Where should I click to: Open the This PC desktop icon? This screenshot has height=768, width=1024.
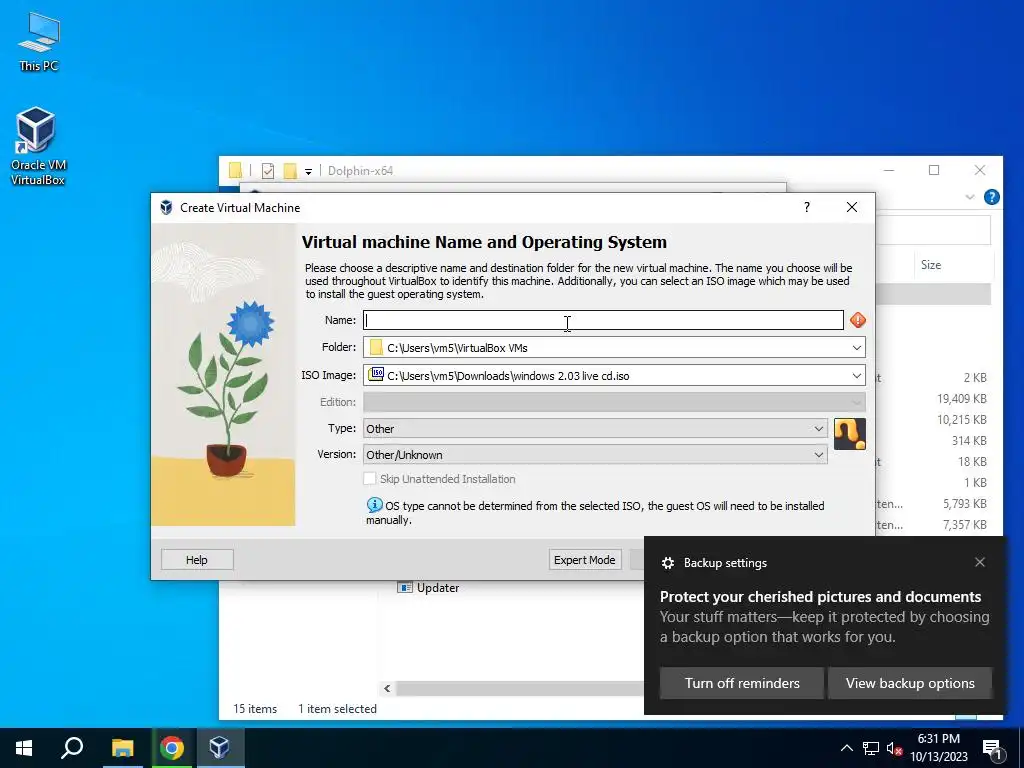[39, 41]
